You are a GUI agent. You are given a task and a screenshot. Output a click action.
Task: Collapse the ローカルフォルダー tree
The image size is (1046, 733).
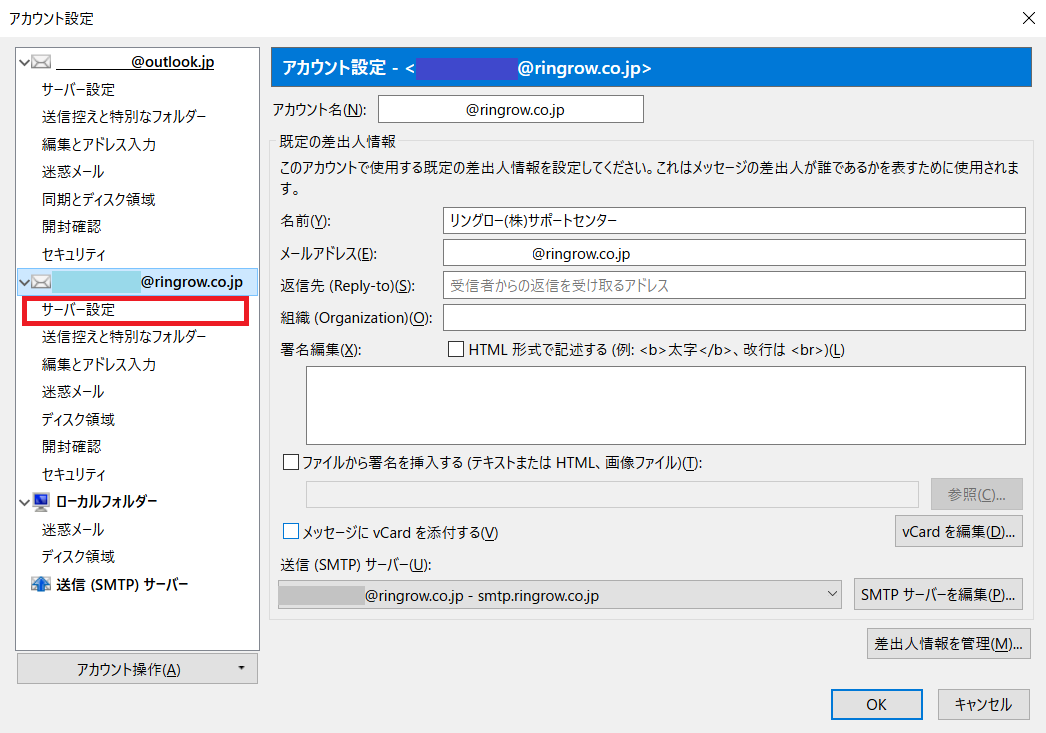pos(22,501)
